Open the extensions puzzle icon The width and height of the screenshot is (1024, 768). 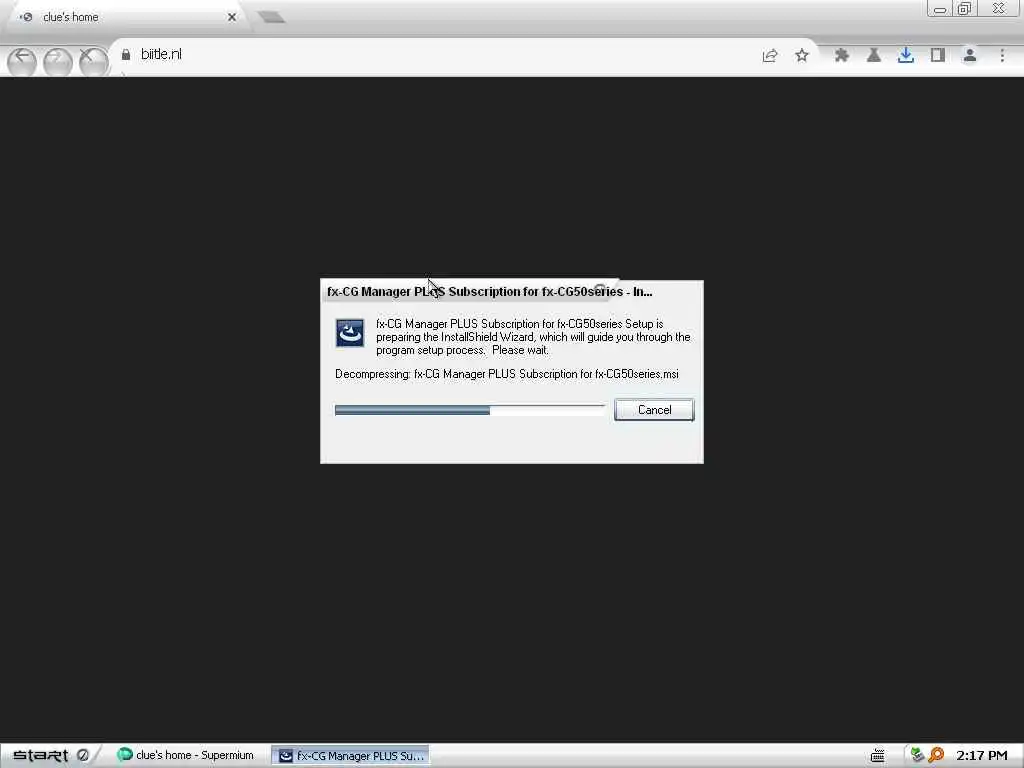[x=841, y=56]
